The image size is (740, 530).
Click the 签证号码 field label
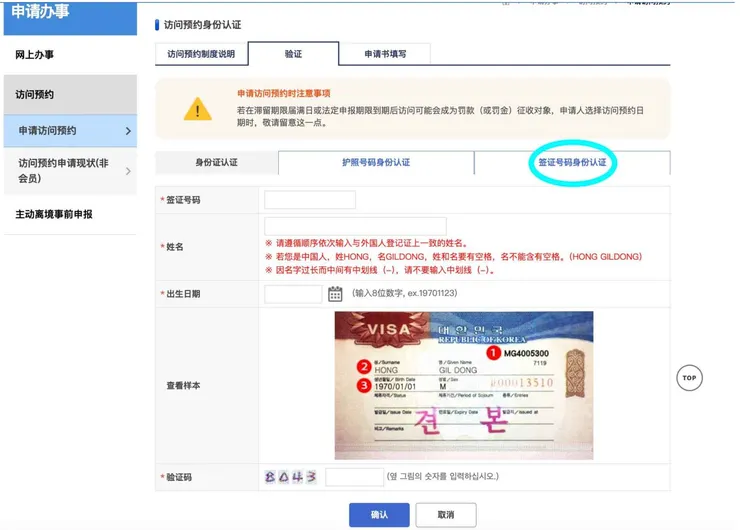(x=183, y=200)
